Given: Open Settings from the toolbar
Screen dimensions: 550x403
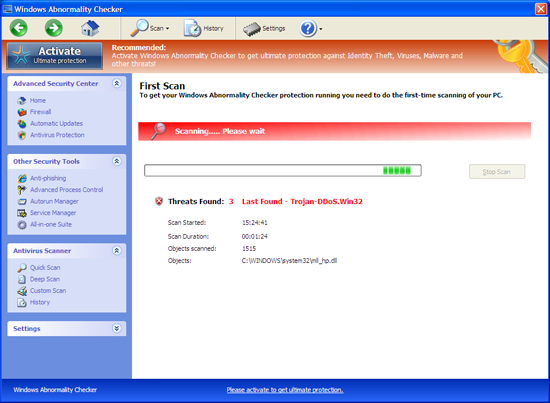Looking at the screenshot, I should pos(264,28).
